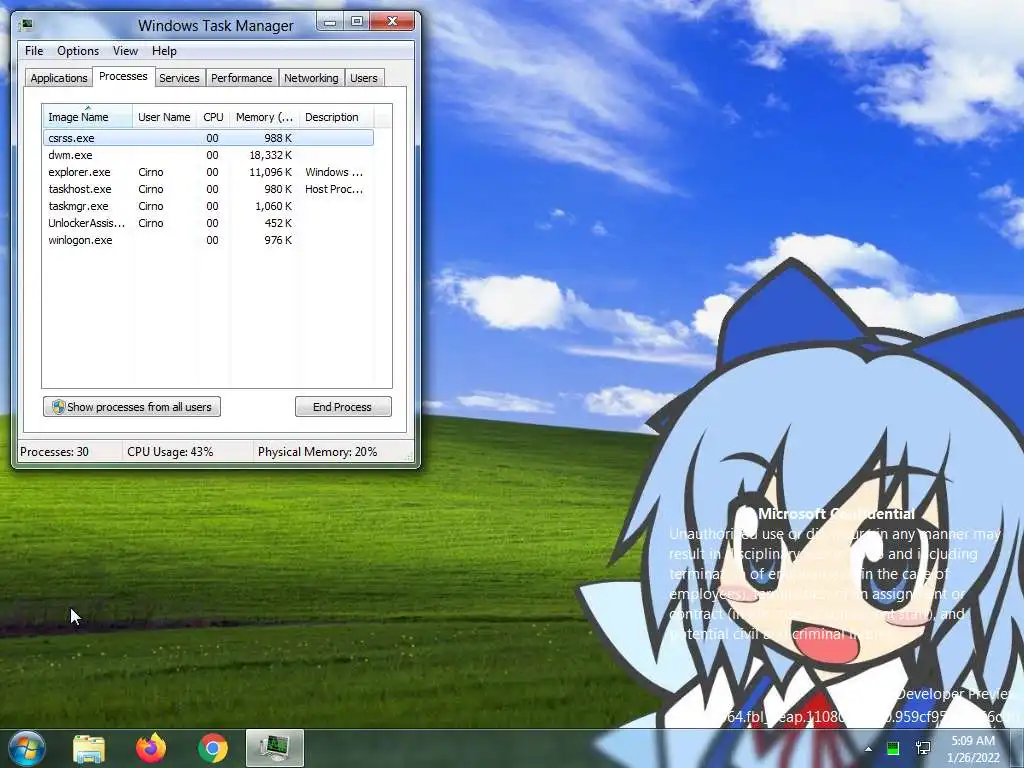Open Windows Explorer from the taskbar
The height and width of the screenshot is (768, 1024).
(x=89, y=748)
